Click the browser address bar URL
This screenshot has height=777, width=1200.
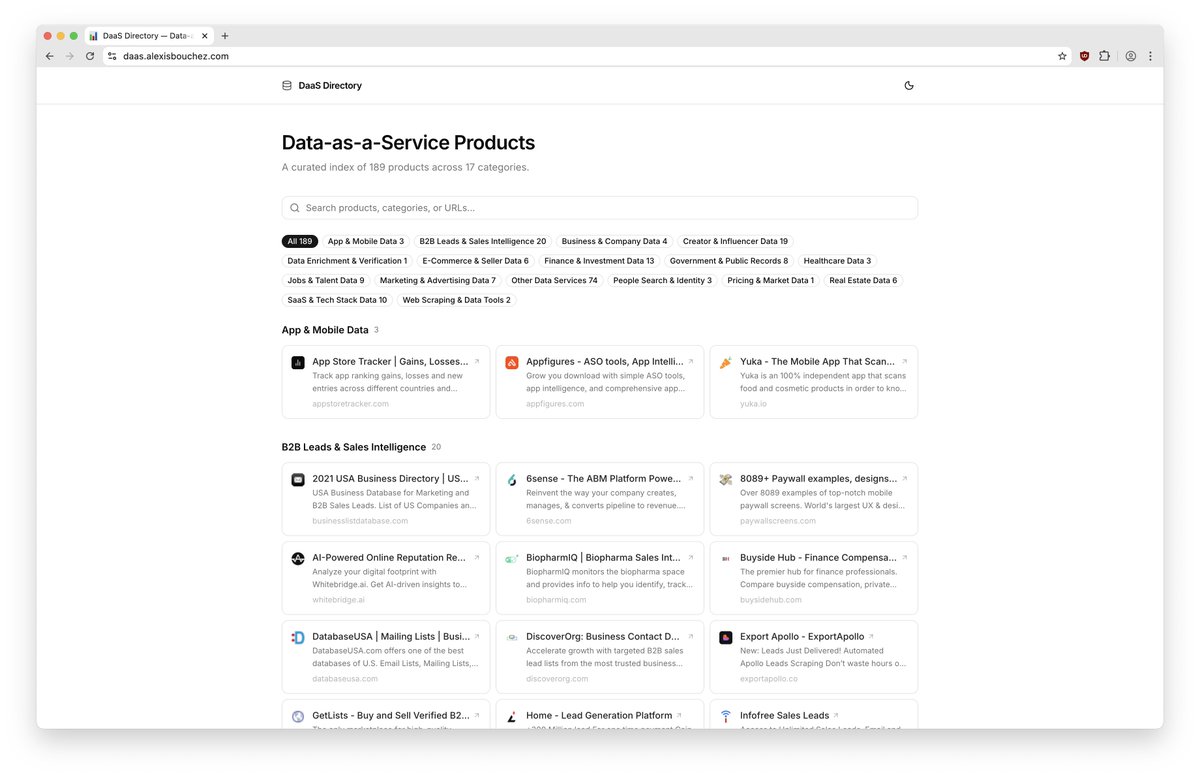pos(176,56)
